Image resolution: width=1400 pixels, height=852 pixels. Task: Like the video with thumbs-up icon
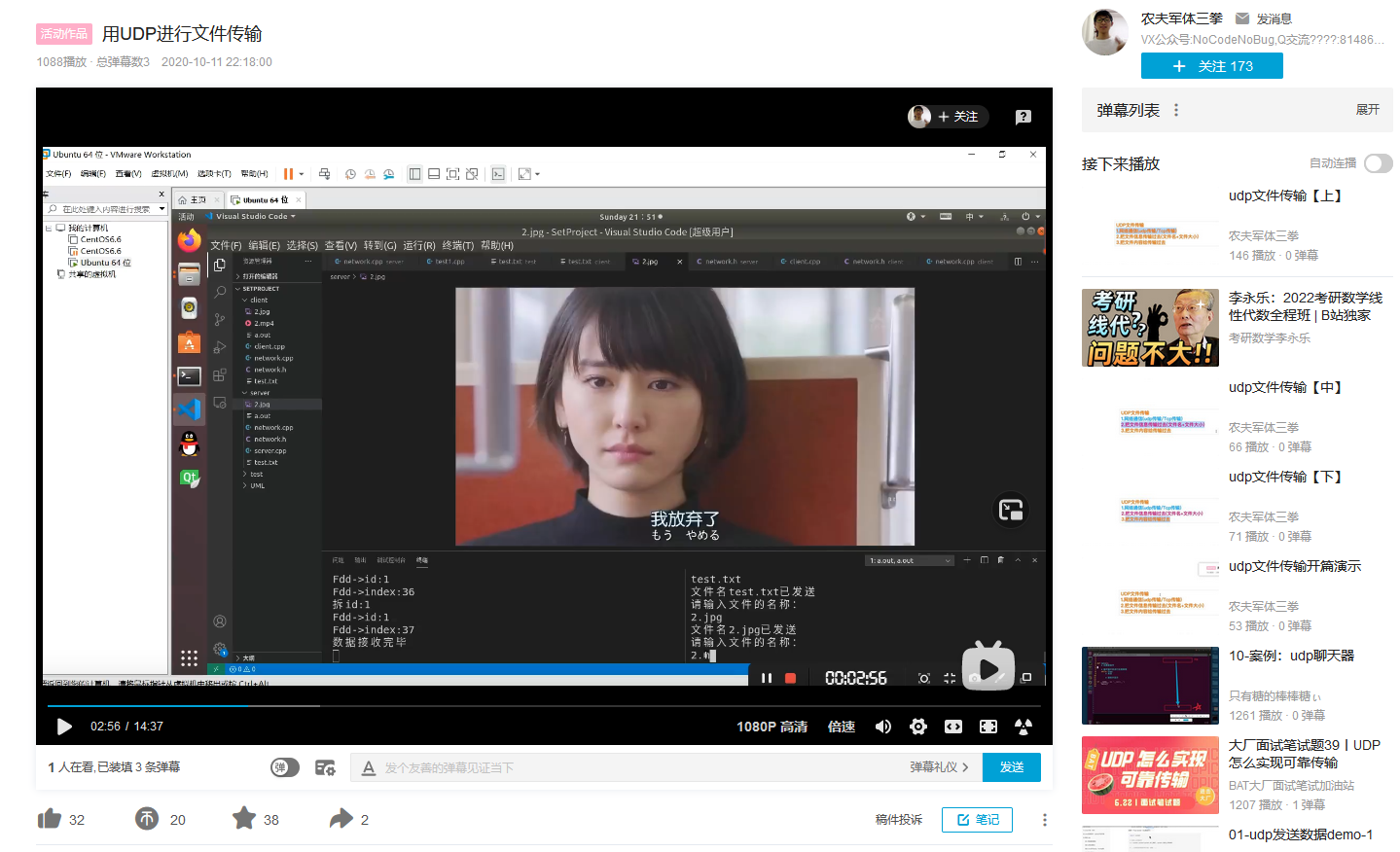[50, 819]
